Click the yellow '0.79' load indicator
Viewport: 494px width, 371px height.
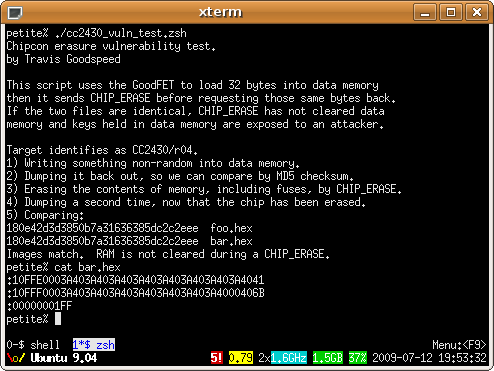241,358
